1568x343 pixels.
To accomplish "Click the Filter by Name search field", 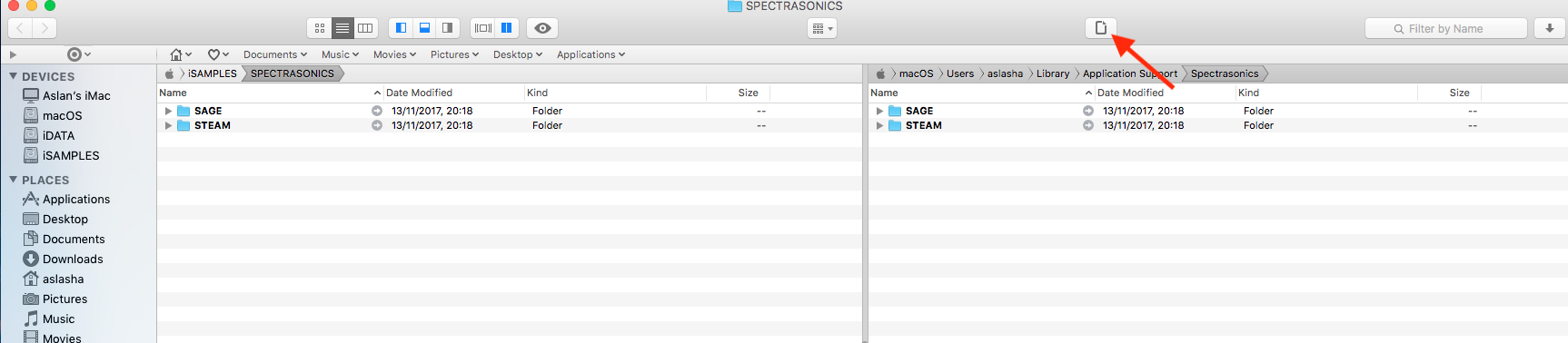I will [1446, 28].
